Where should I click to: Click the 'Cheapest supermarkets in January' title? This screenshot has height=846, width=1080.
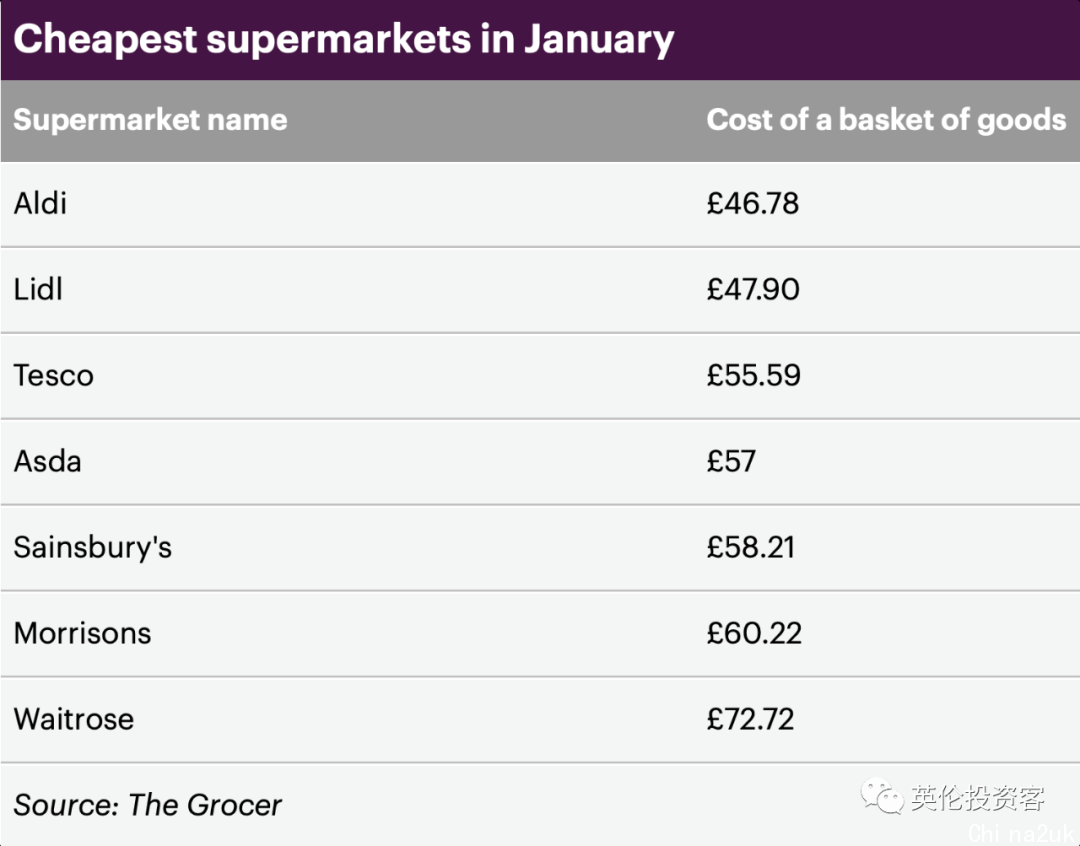[x=344, y=39]
